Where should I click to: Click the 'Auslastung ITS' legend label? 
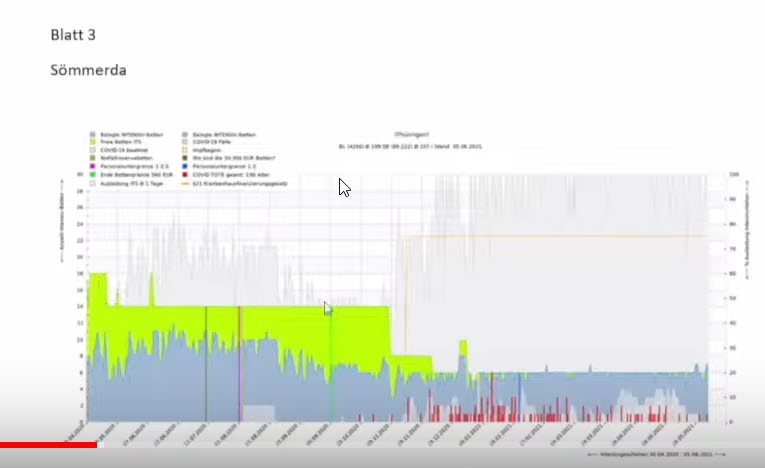(x=132, y=183)
